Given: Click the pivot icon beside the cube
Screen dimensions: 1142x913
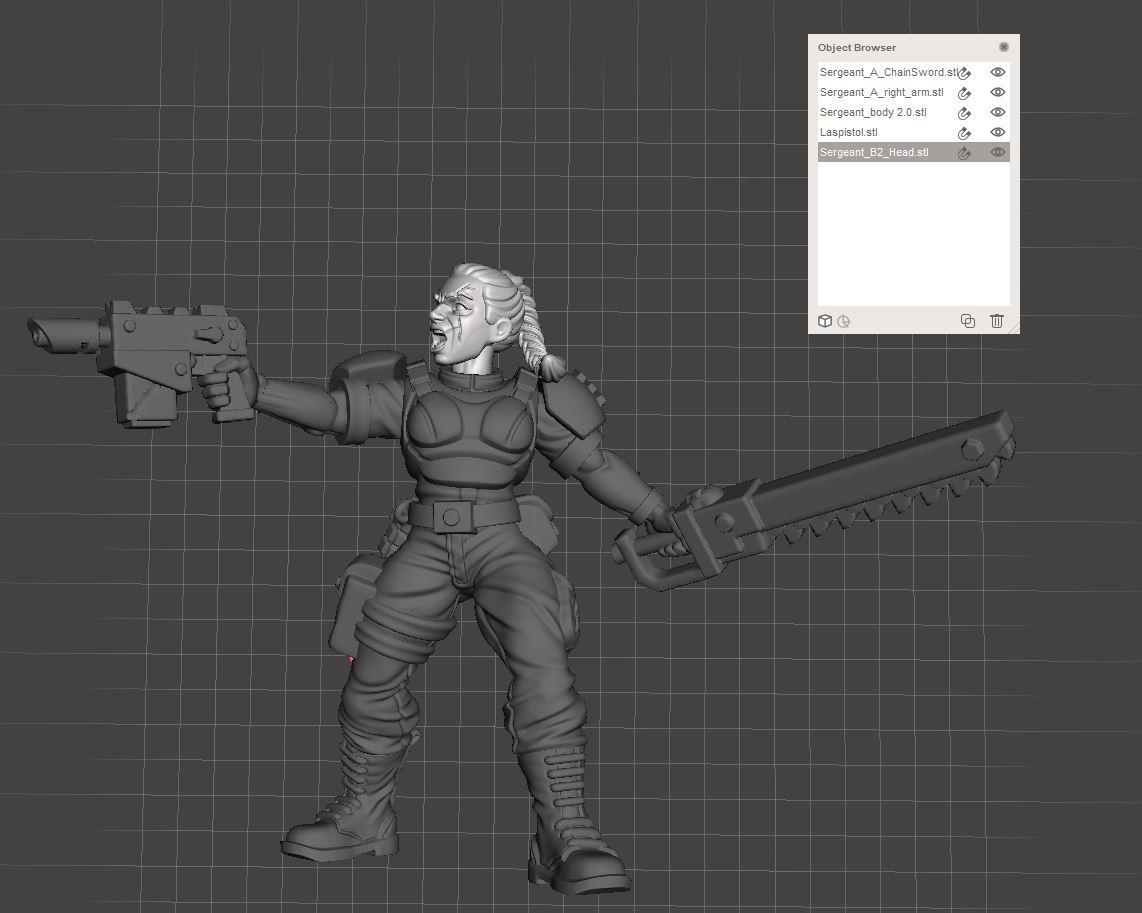Looking at the screenshot, I should 844,321.
